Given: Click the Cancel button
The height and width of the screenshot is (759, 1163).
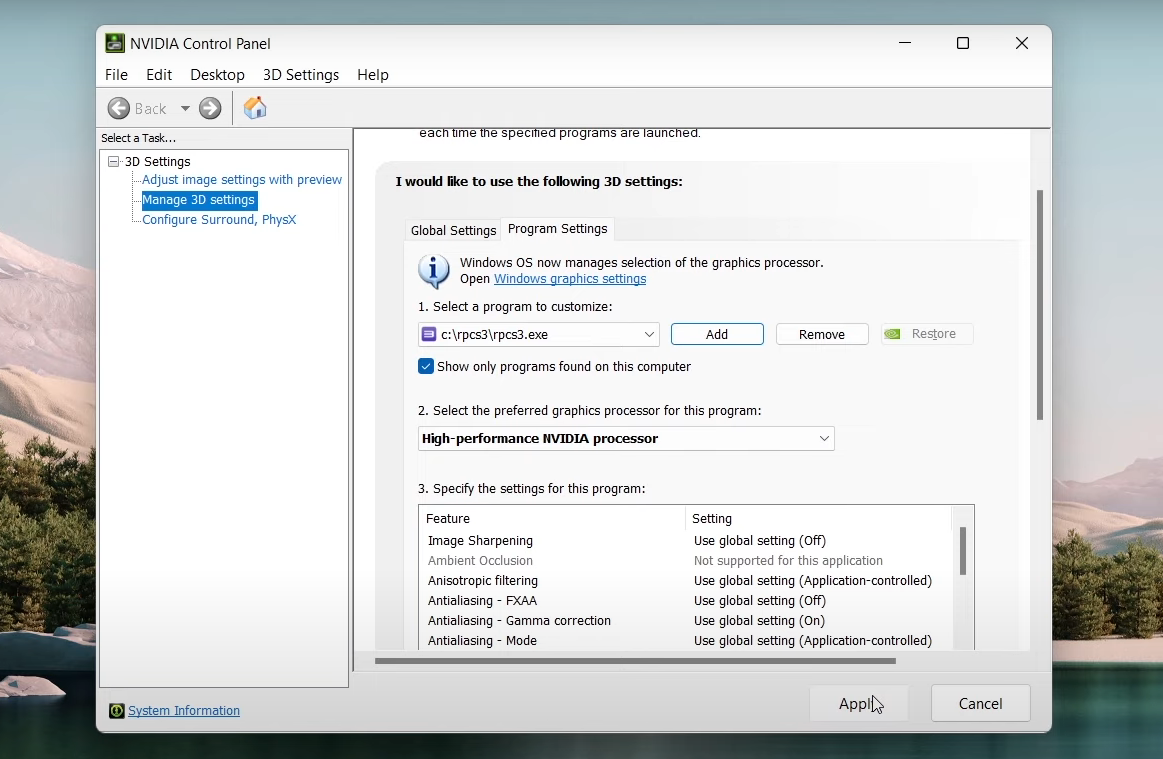Looking at the screenshot, I should (981, 703).
